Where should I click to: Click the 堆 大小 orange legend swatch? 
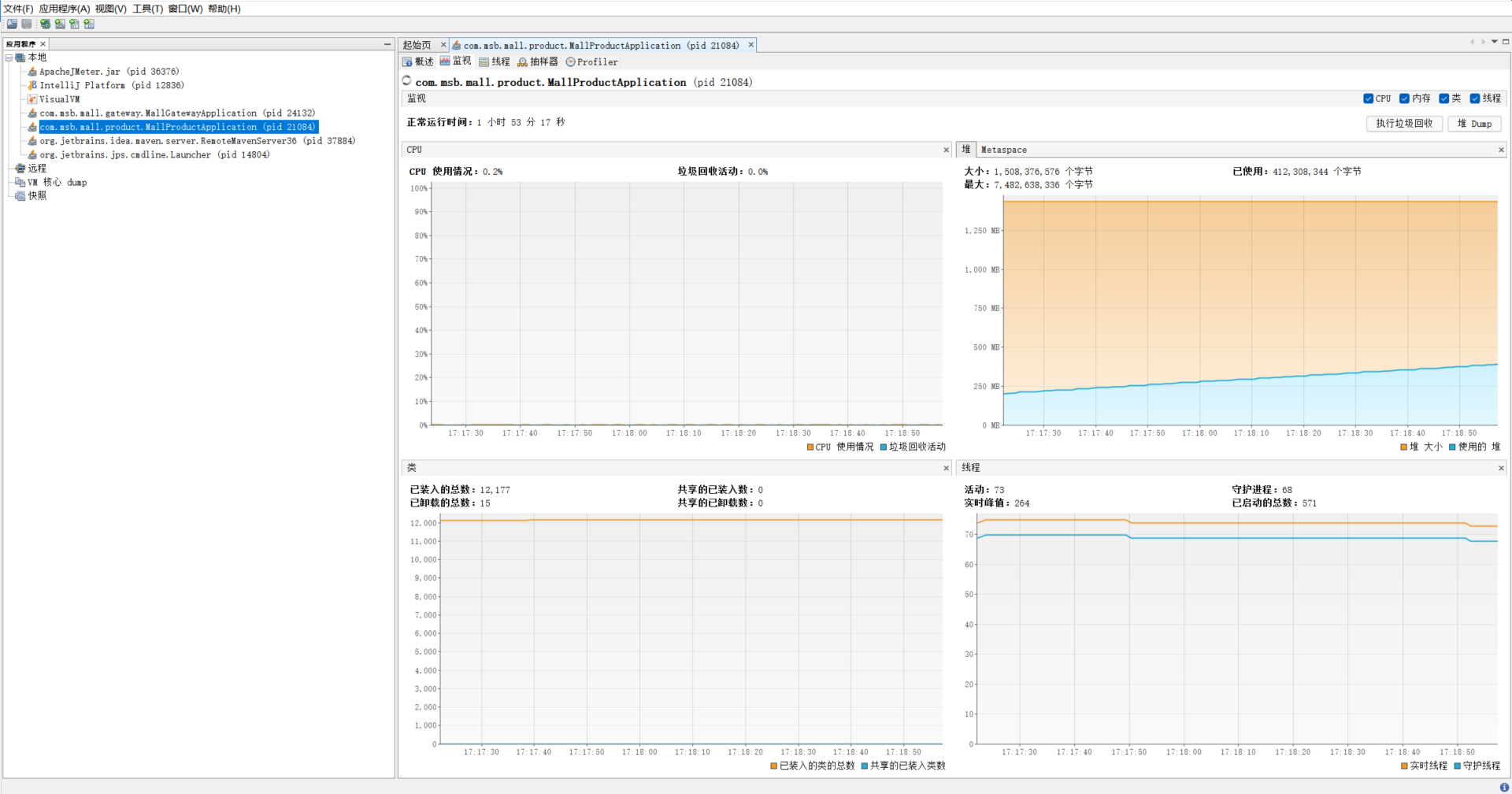coord(1403,447)
